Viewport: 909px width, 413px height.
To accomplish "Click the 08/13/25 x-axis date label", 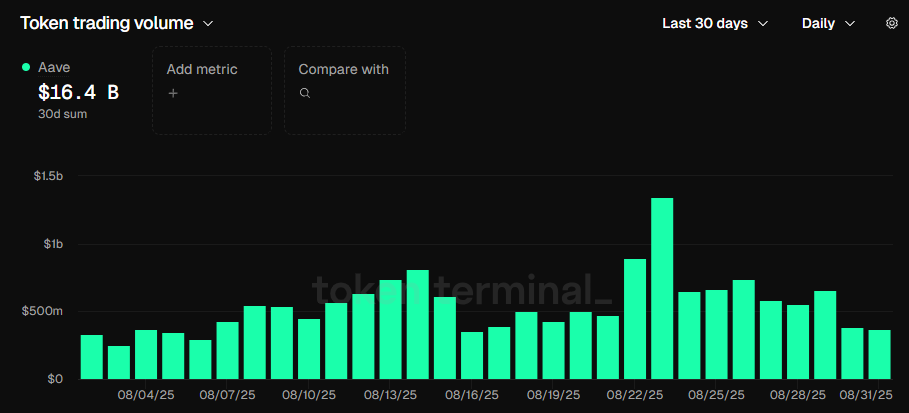I will click(x=390, y=395).
